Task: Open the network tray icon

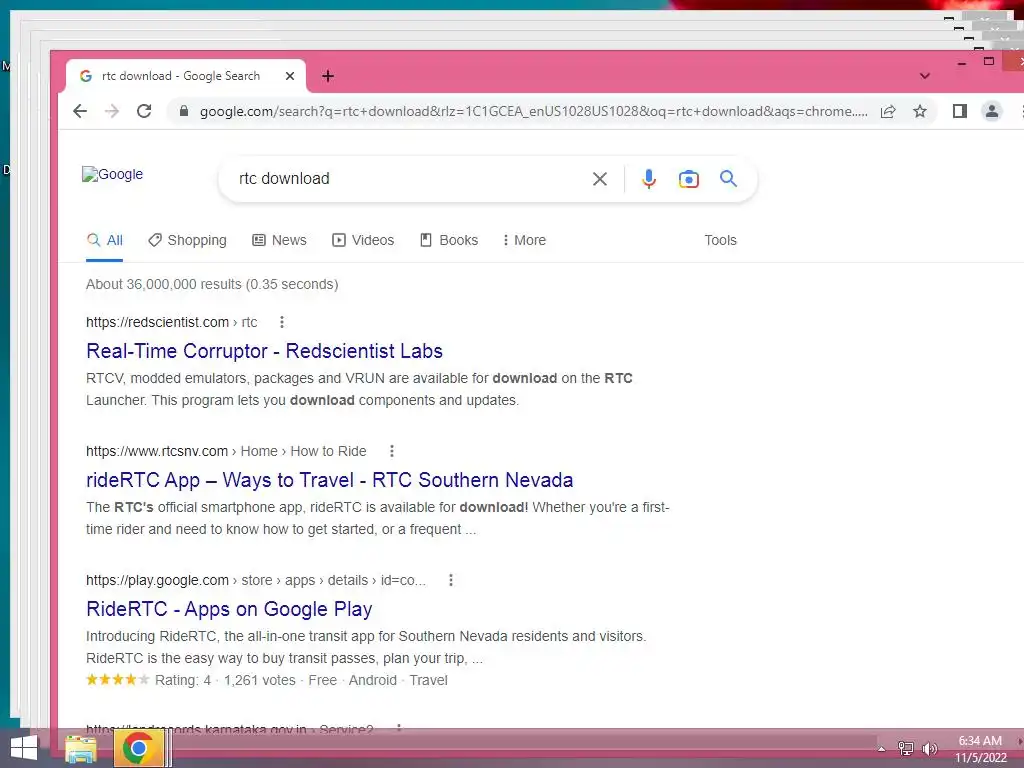Action: [905, 748]
